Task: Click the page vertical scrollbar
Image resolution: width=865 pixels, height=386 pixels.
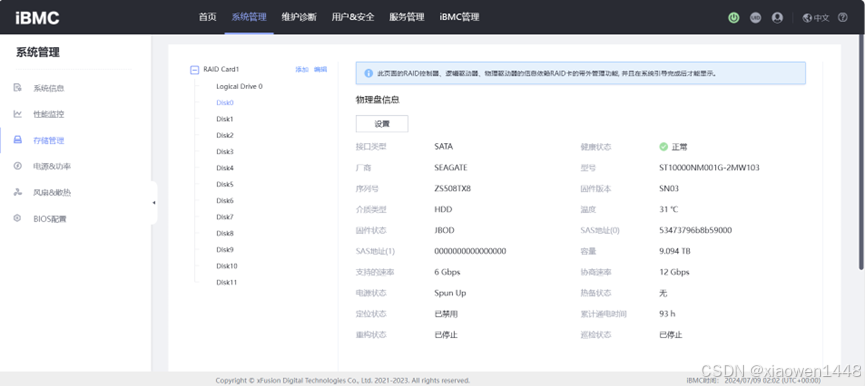Action: click(862, 153)
